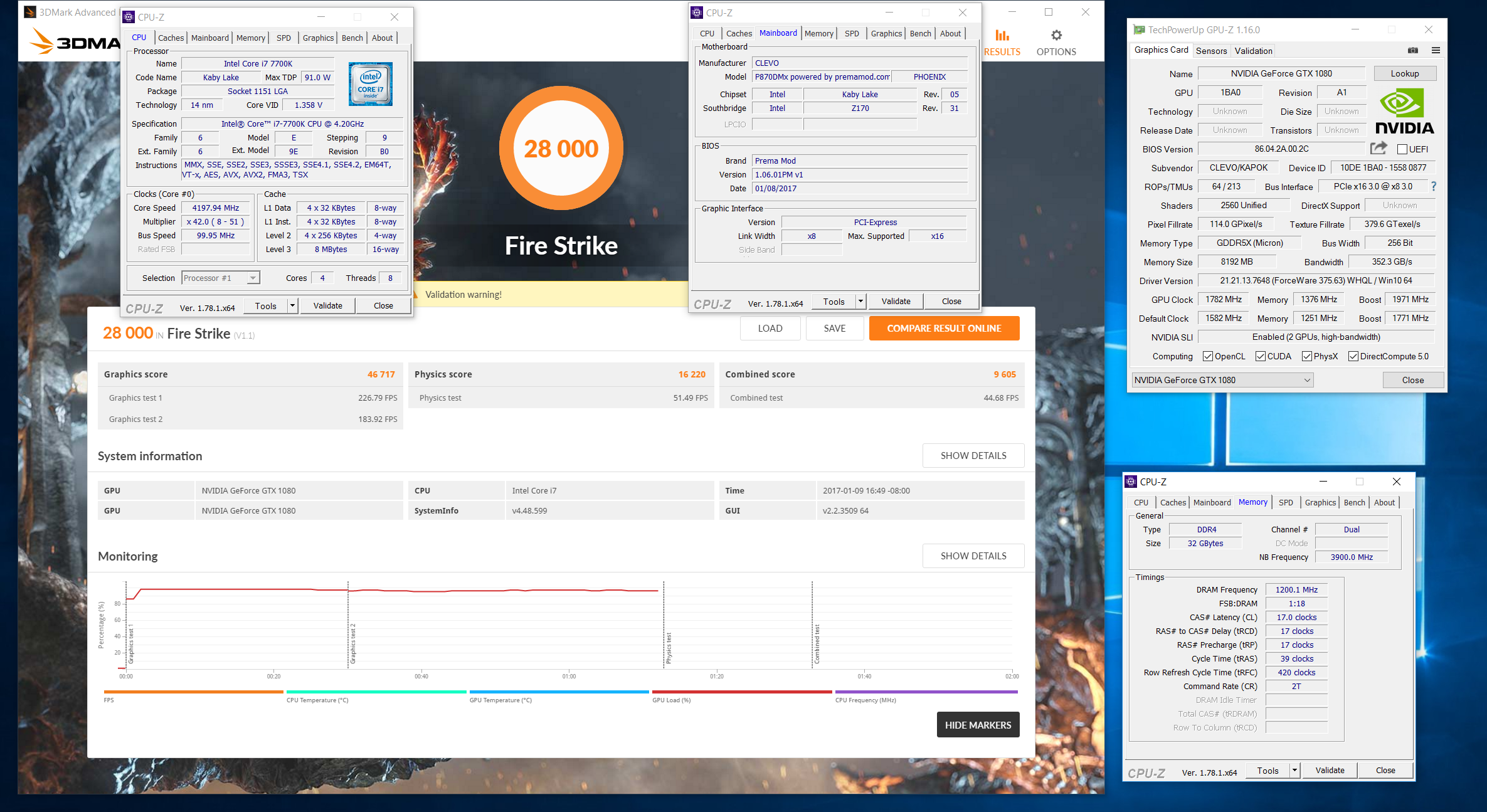Open the GPU selector dropdown in GPU-Z
1487x812 pixels.
[x=1222, y=380]
